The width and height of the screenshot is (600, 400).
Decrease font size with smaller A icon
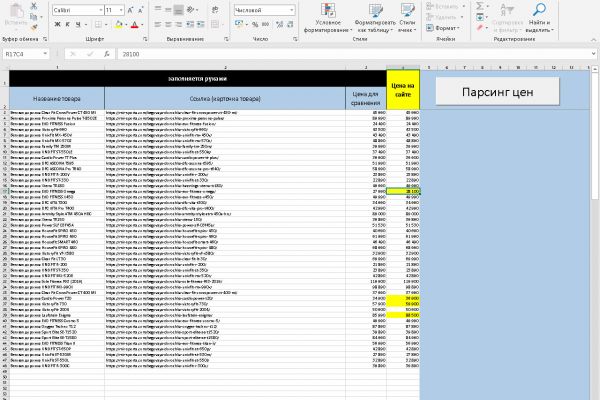tap(140, 10)
